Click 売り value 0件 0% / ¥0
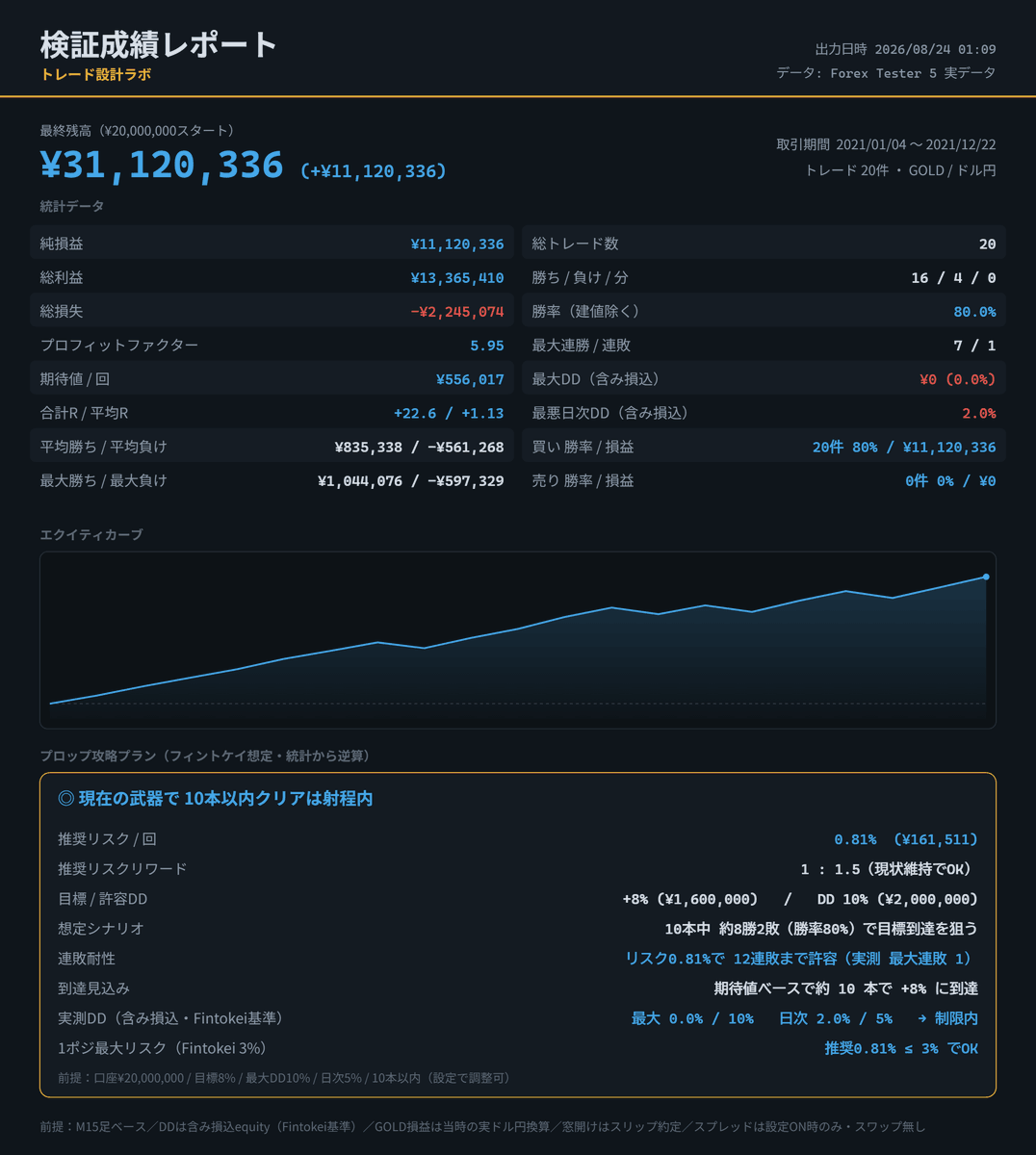The height and width of the screenshot is (1155, 1036). 950,480
